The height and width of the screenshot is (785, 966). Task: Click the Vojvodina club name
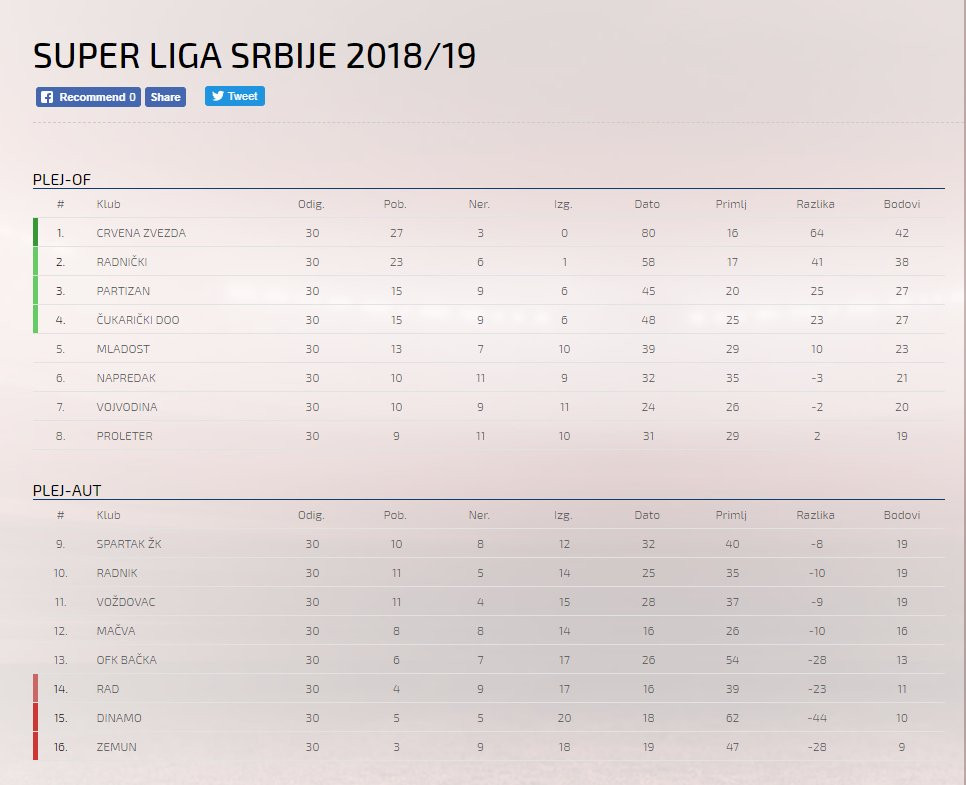coord(127,407)
